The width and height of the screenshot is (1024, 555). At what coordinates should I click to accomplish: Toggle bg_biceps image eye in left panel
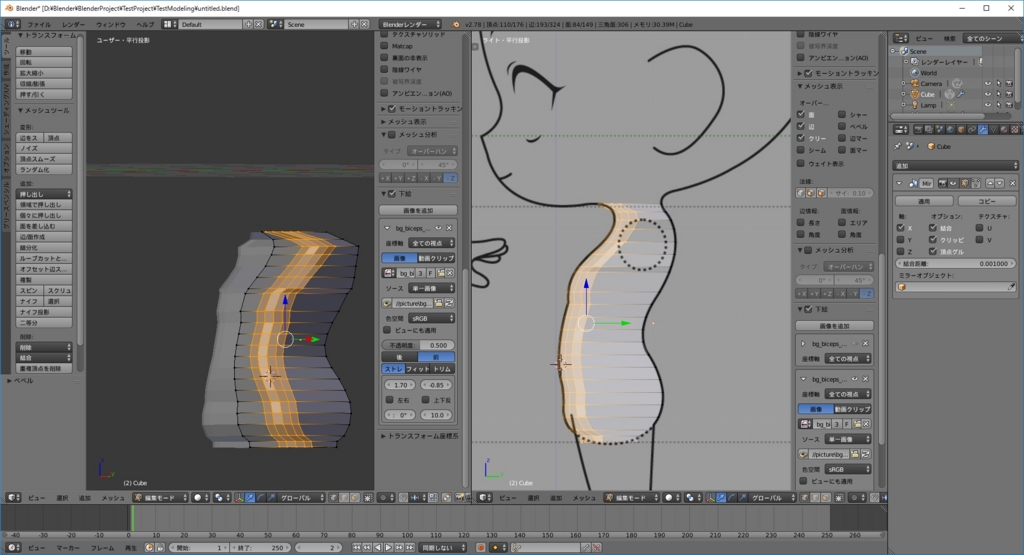click(438, 228)
